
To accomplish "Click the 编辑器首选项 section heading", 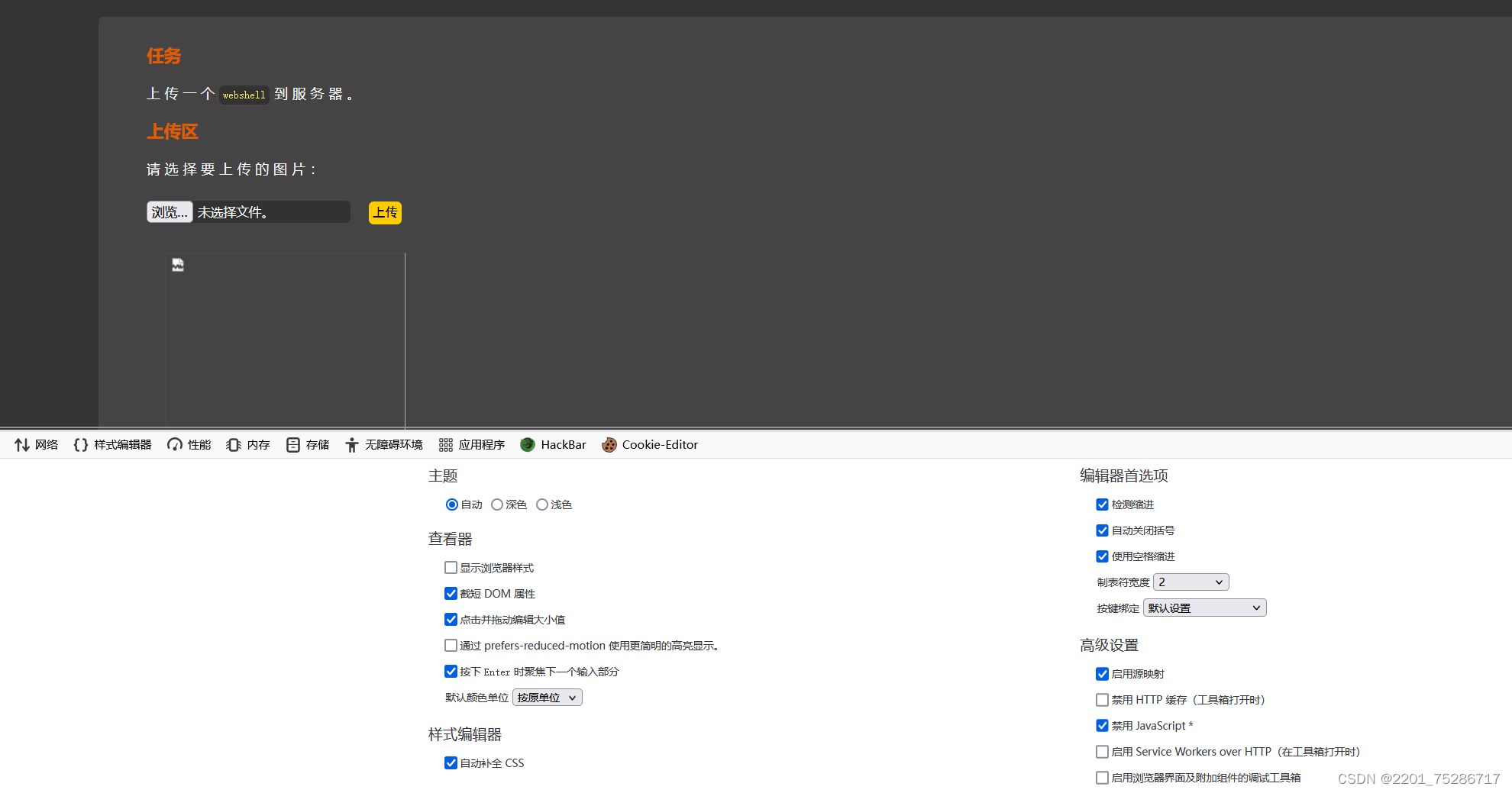I will pos(1123,476).
